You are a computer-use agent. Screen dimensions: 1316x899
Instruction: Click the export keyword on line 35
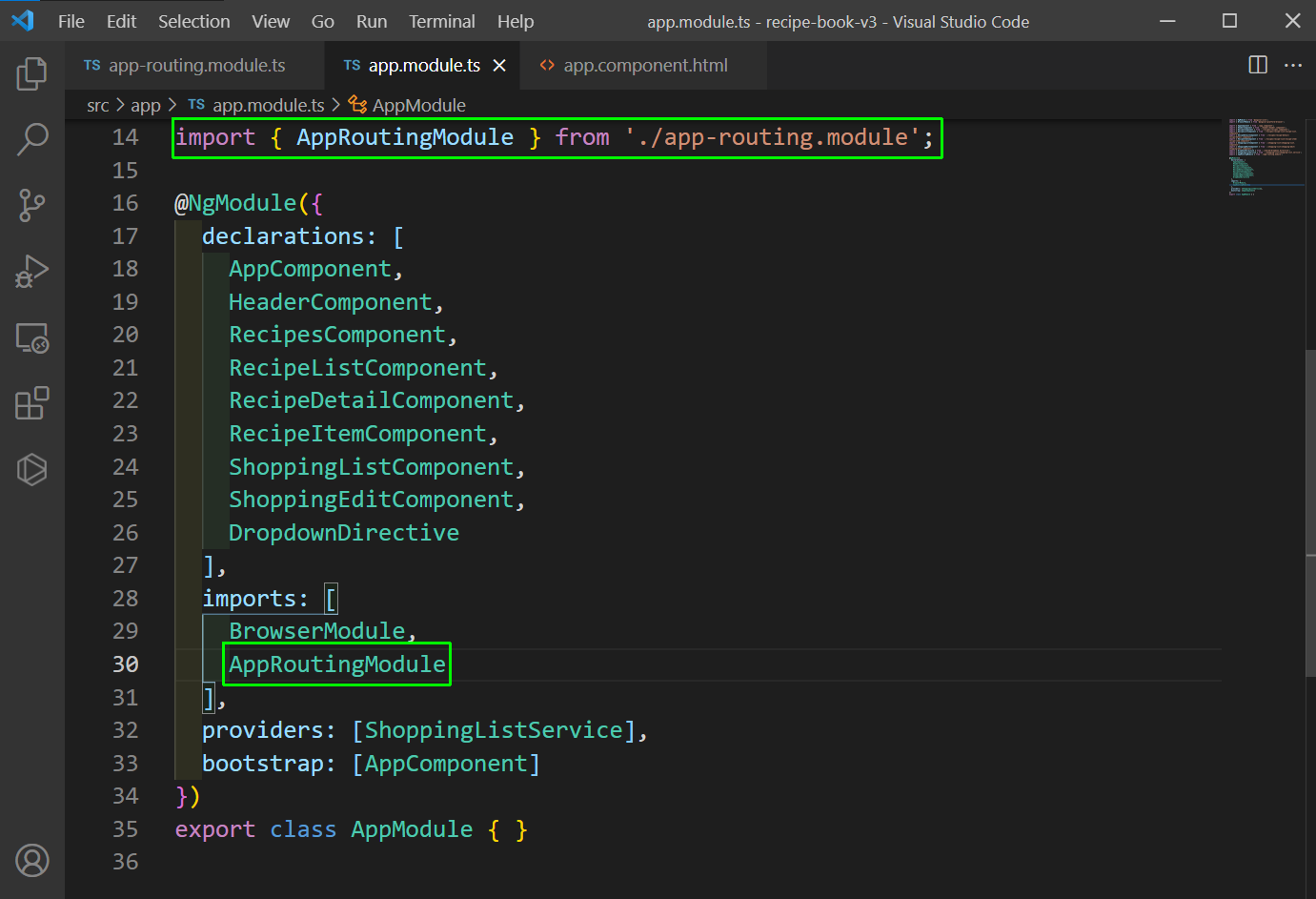coord(215,829)
